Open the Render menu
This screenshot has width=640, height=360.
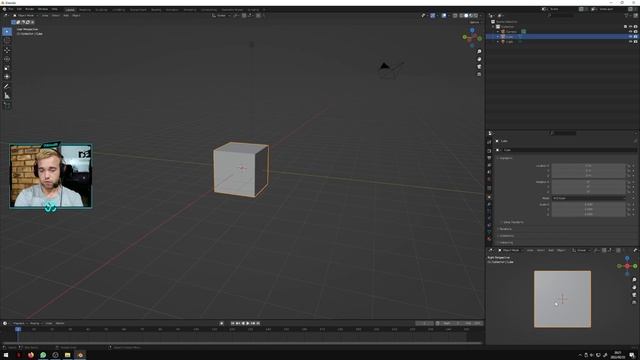(30, 9)
